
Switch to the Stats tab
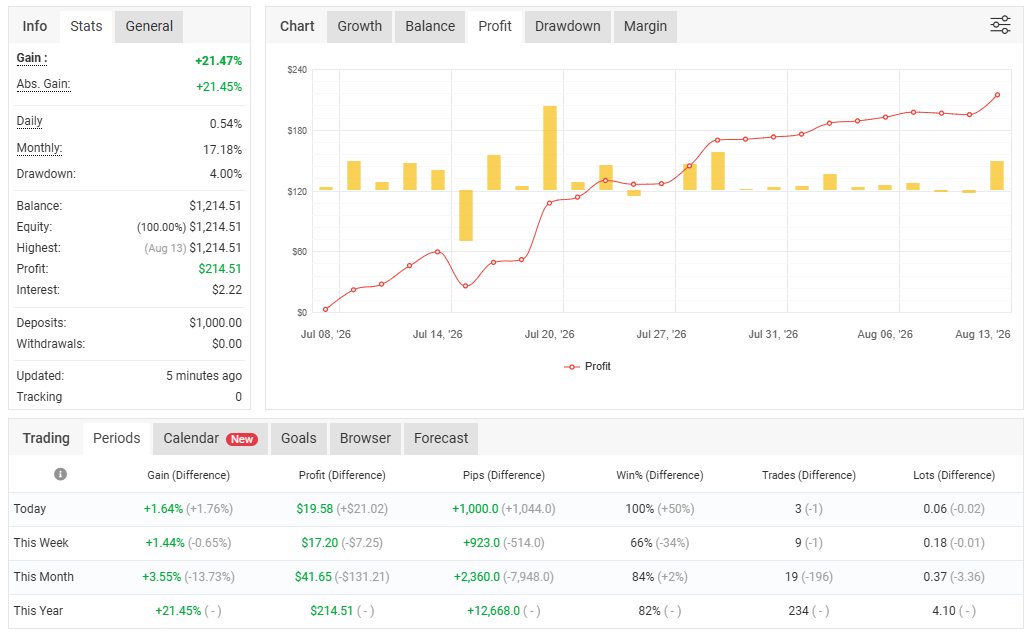(86, 26)
